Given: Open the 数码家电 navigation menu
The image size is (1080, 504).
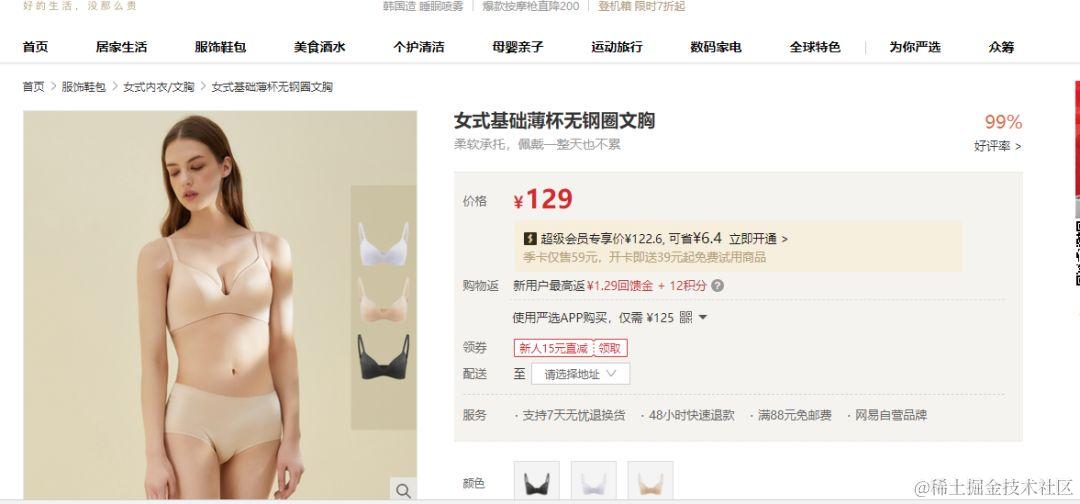Looking at the screenshot, I should 716,47.
